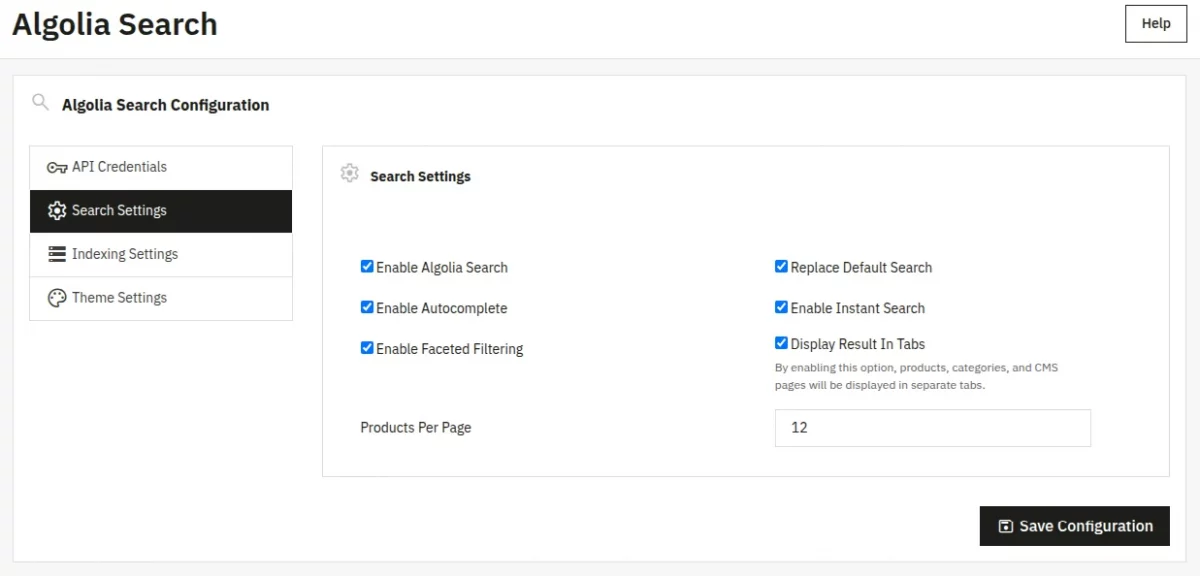Select the Search Settings tab
The image size is (1200, 576).
pos(161,211)
